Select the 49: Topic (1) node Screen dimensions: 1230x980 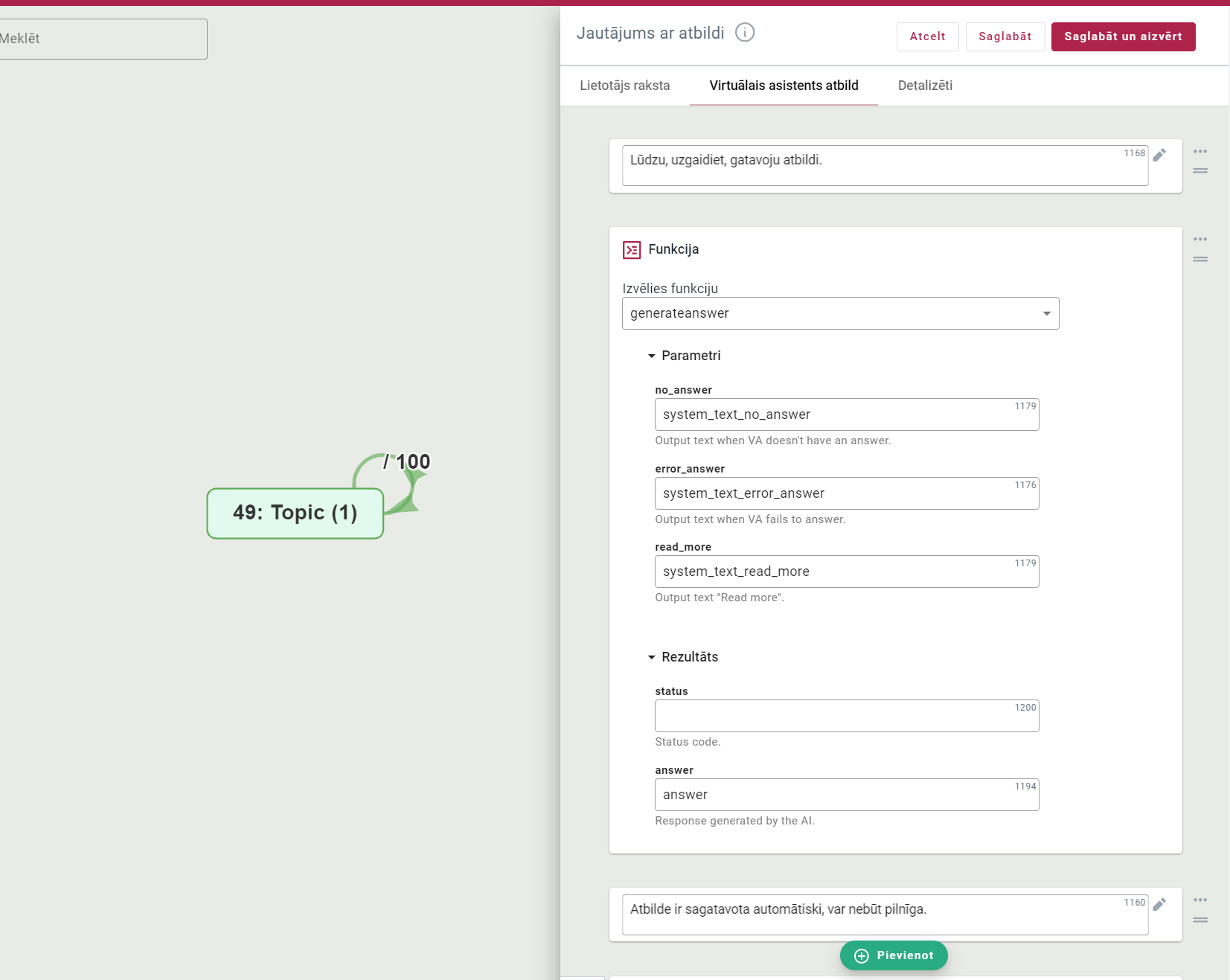[x=295, y=513]
